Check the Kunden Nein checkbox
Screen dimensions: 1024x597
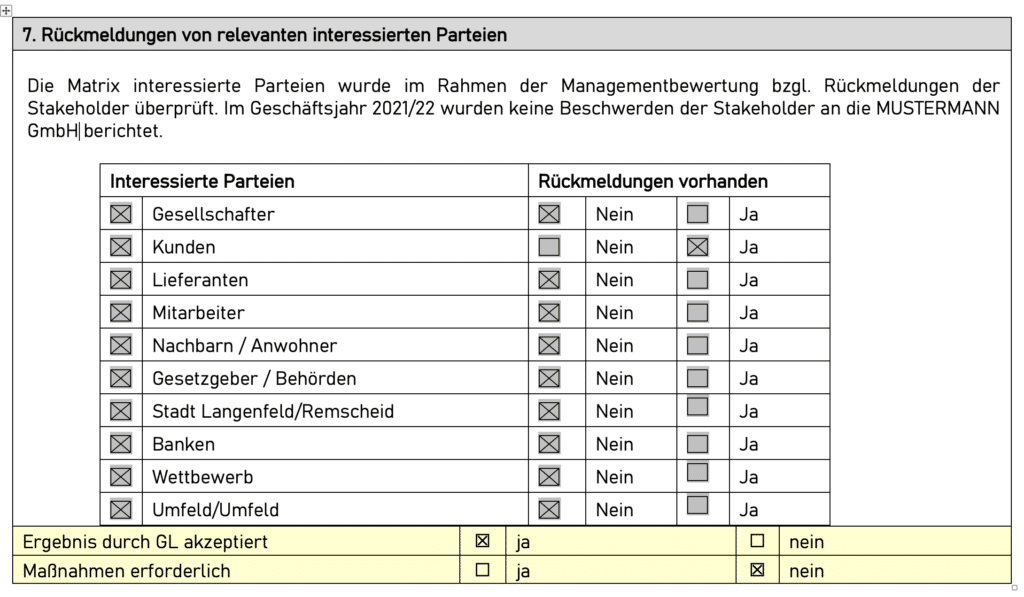(x=549, y=246)
